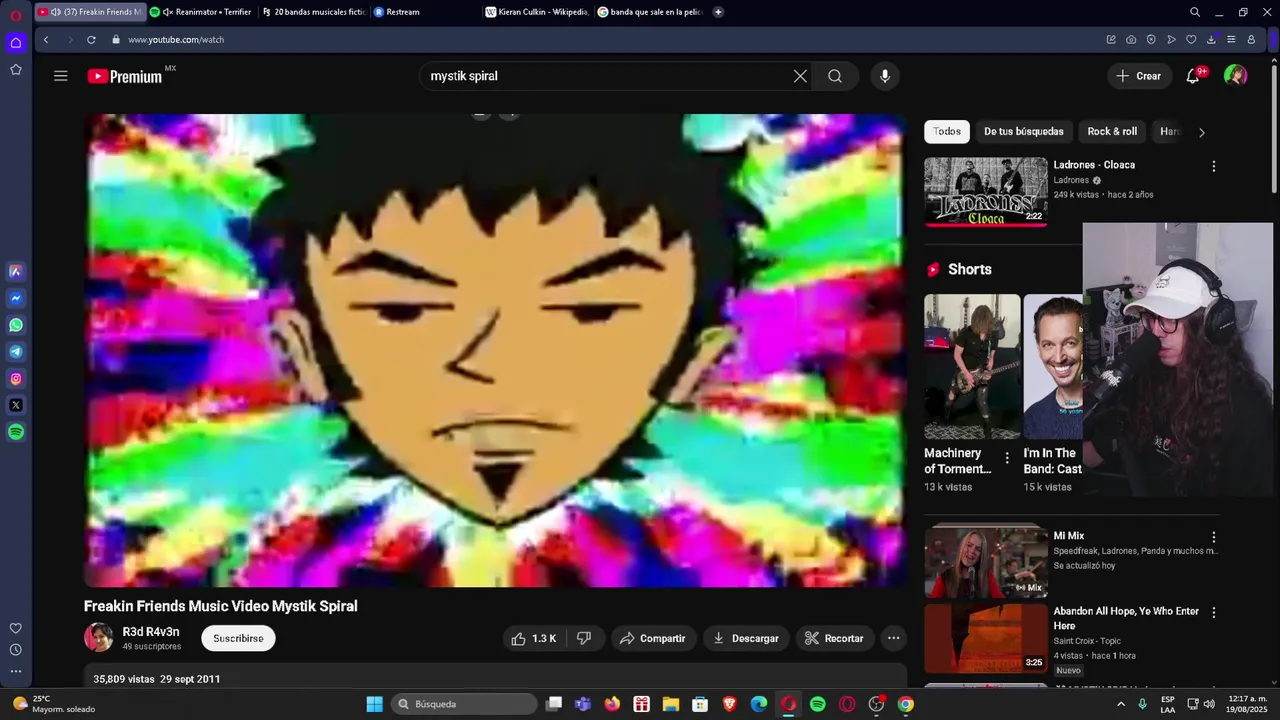Switch to Kieran Culkin Wikipedia tab
1280x720 pixels.
[x=537, y=12]
